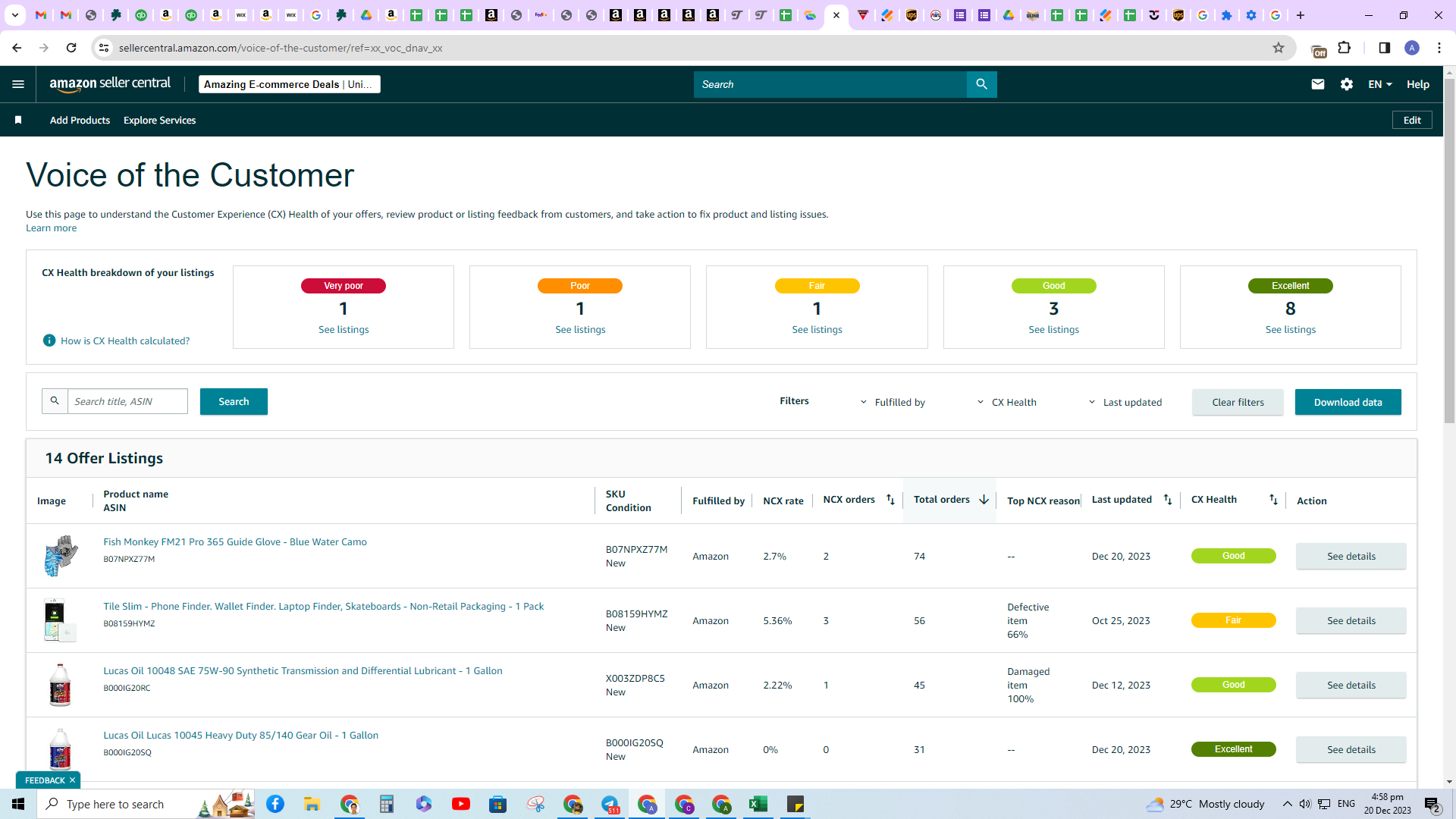Open the Windows notification center
The height and width of the screenshot is (819, 1456).
click(1432, 804)
